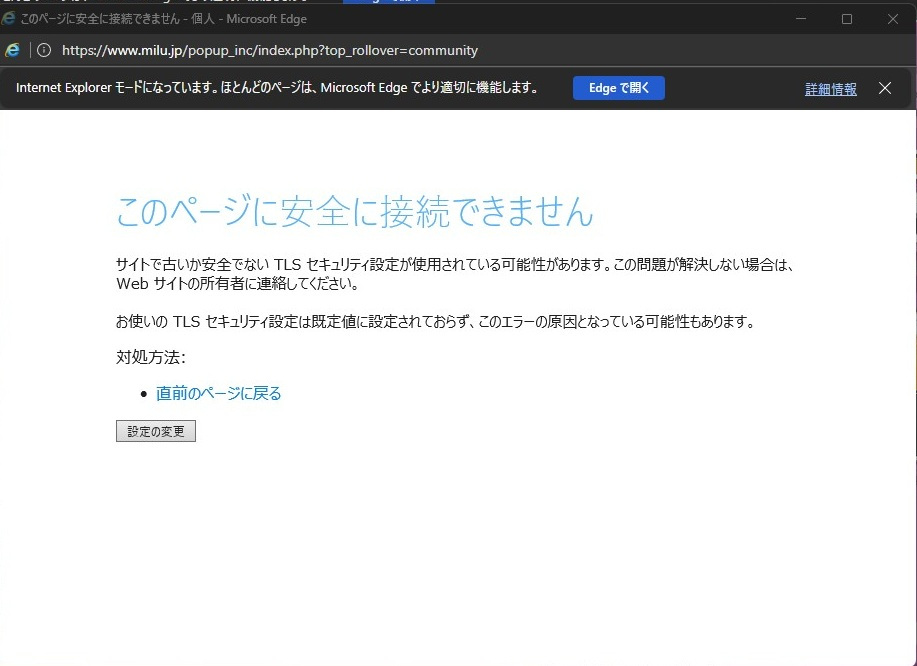This screenshot has height=666, width=917.
Task: Minimize the Microsoft Edge window
Action: pos(800,19)
